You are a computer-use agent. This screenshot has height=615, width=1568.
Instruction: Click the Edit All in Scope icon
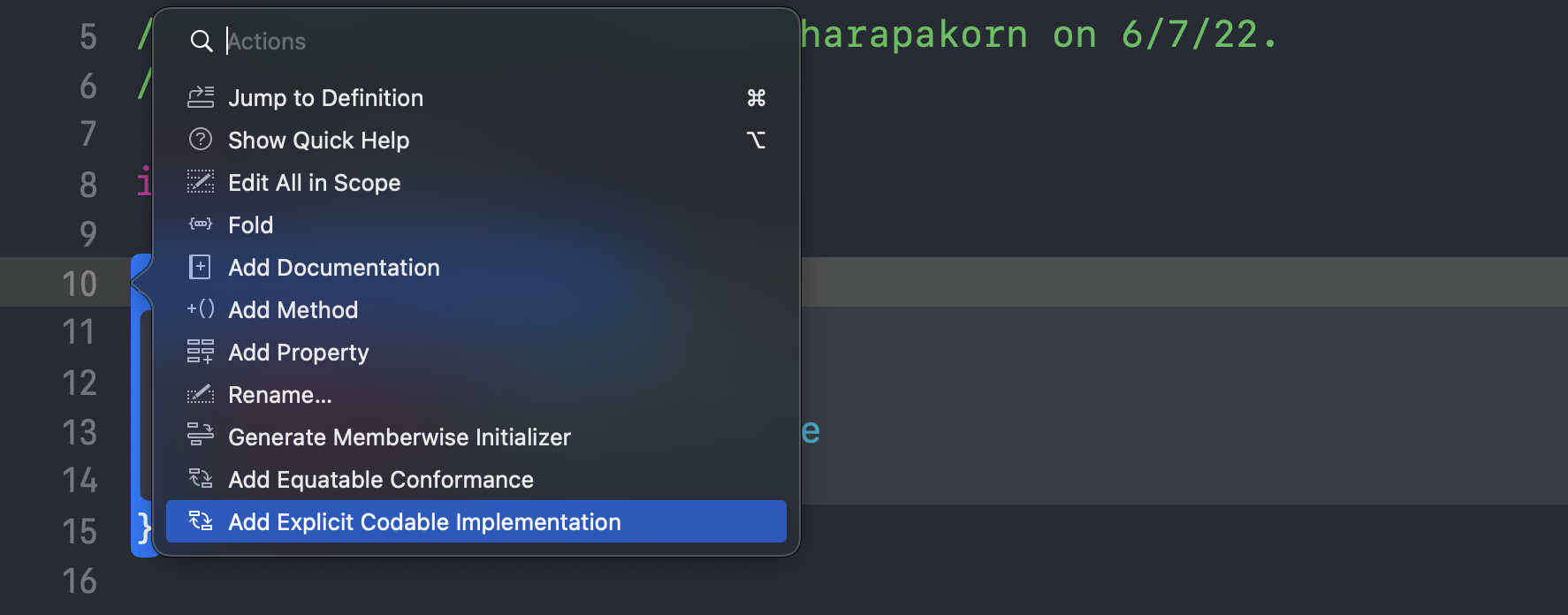201,182
